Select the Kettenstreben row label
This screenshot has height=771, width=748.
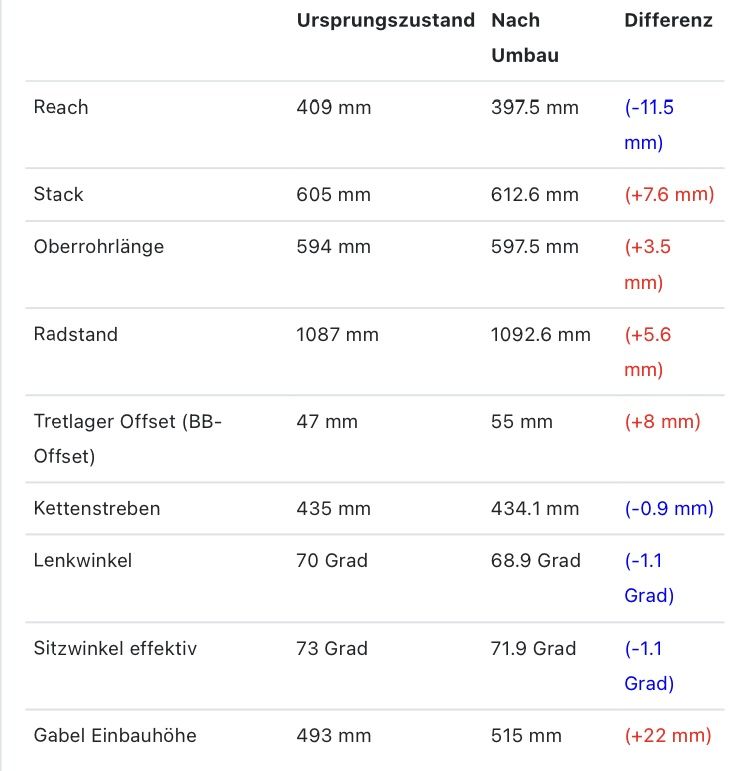coord(96,508)
